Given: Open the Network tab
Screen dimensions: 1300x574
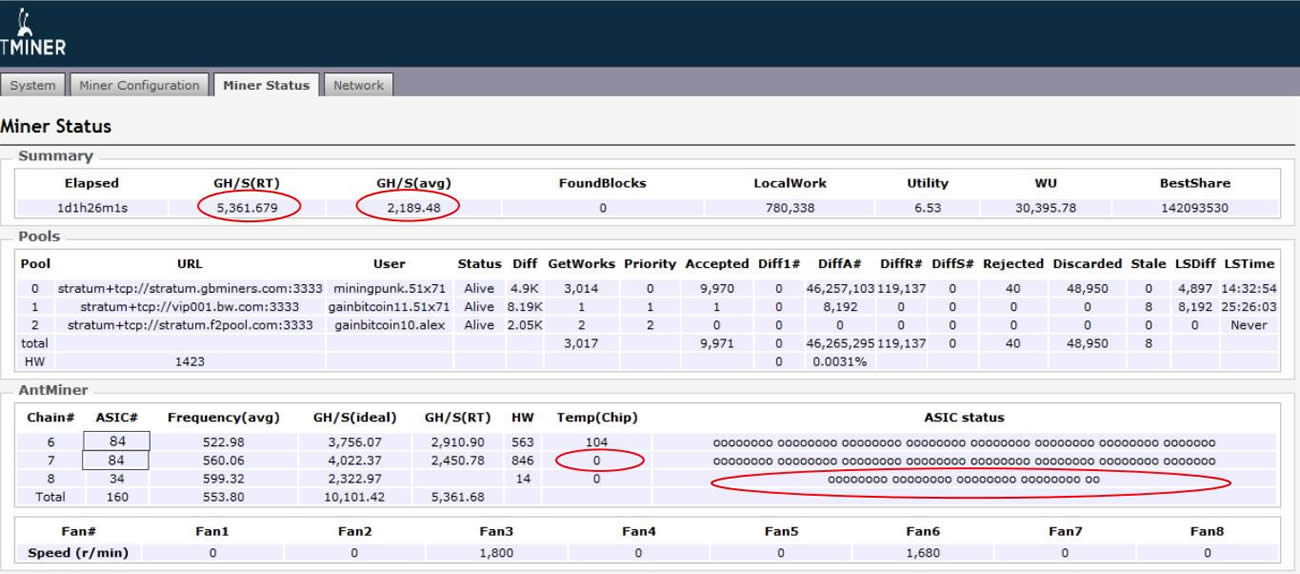Looking at the screenshot, I should coord(358,85).
